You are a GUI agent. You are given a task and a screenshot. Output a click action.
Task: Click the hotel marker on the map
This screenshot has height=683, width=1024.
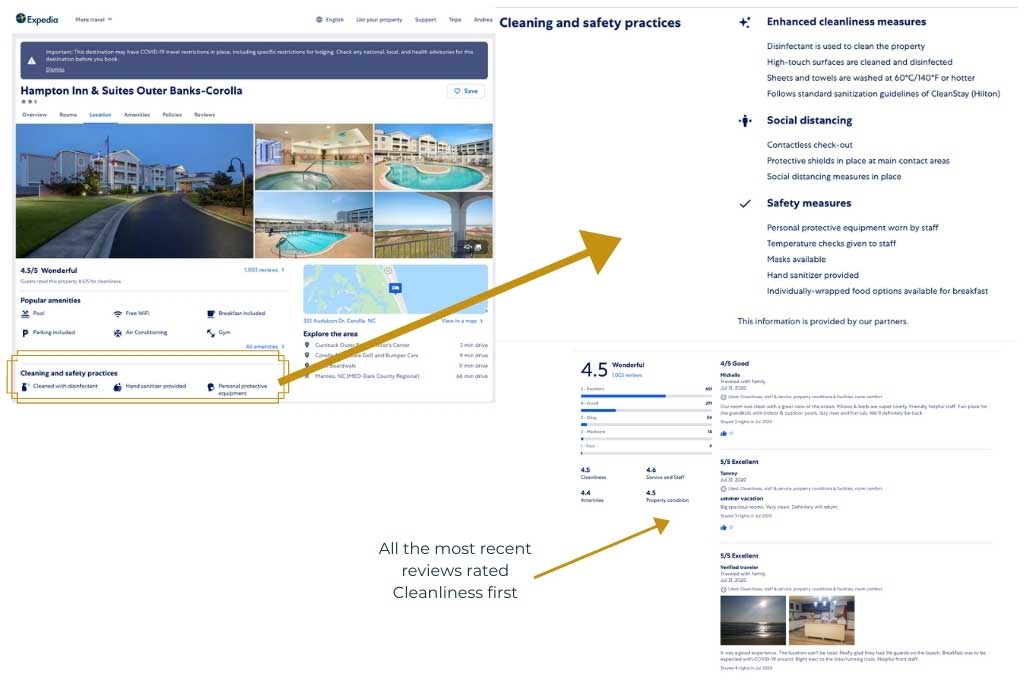coord(395,288)
